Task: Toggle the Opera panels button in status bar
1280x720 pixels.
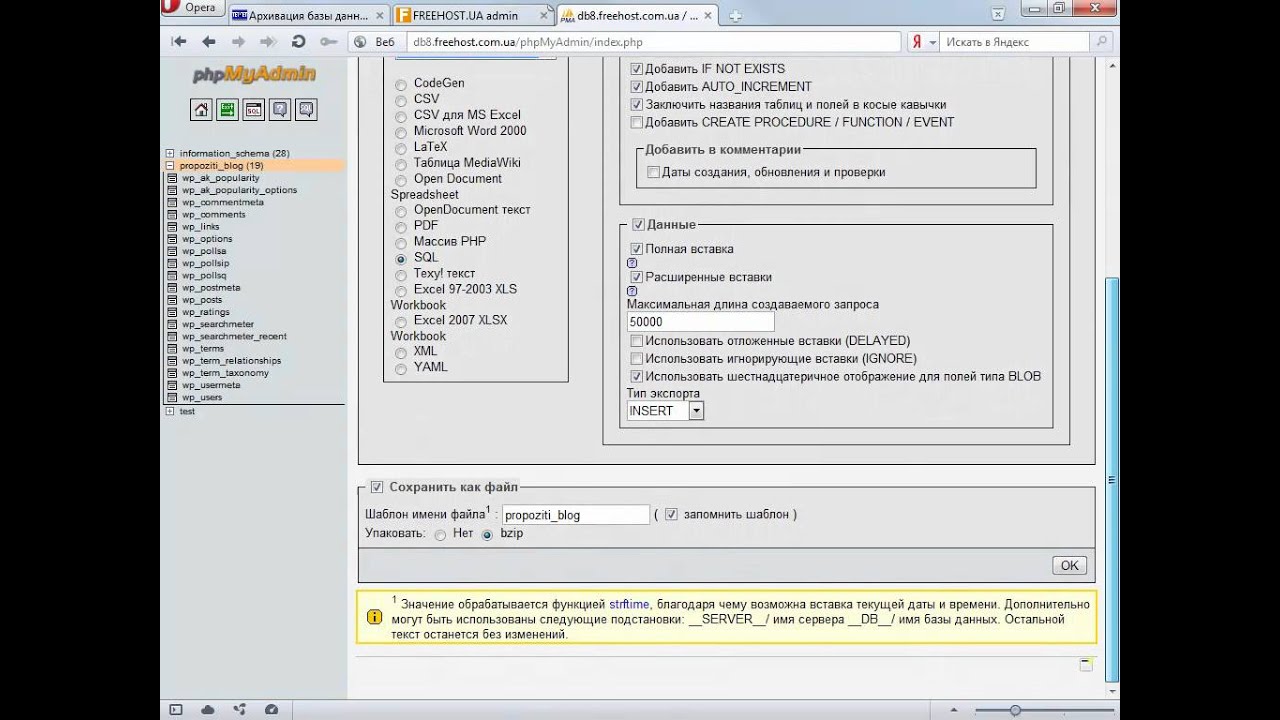Action: tap(176, 709)
